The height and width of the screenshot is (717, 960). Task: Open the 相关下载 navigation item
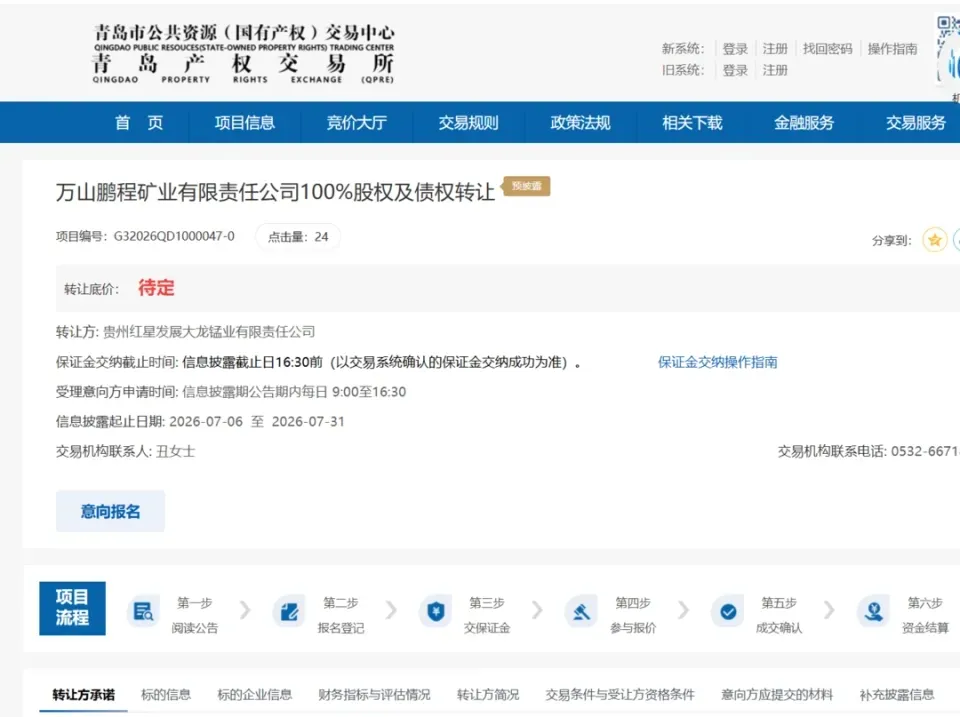(x=692, y=122)
